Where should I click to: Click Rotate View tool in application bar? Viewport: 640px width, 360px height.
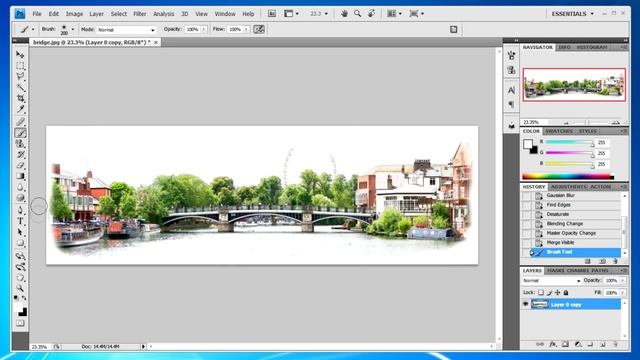point(371,13)
